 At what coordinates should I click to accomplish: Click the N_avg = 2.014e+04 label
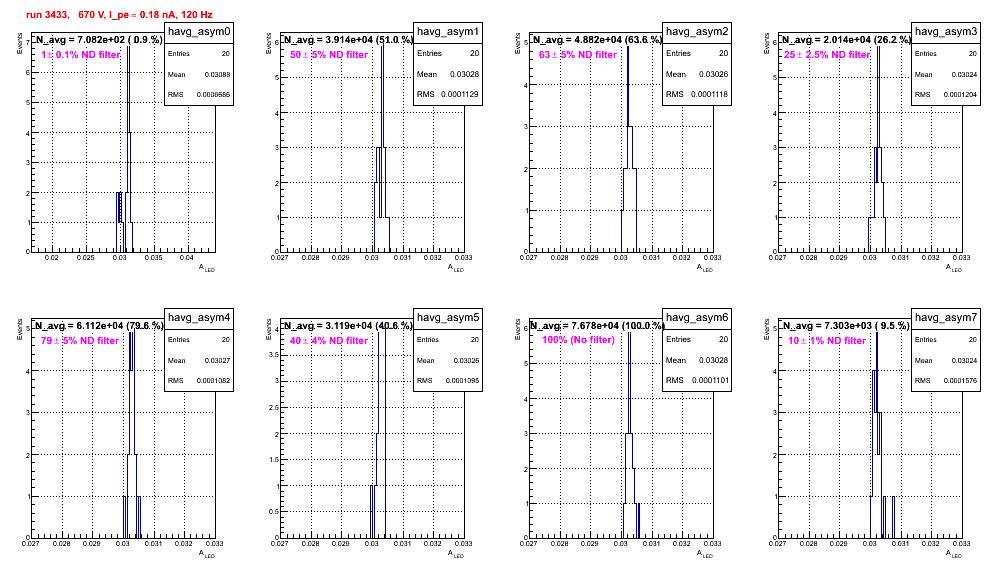point(845,39)
